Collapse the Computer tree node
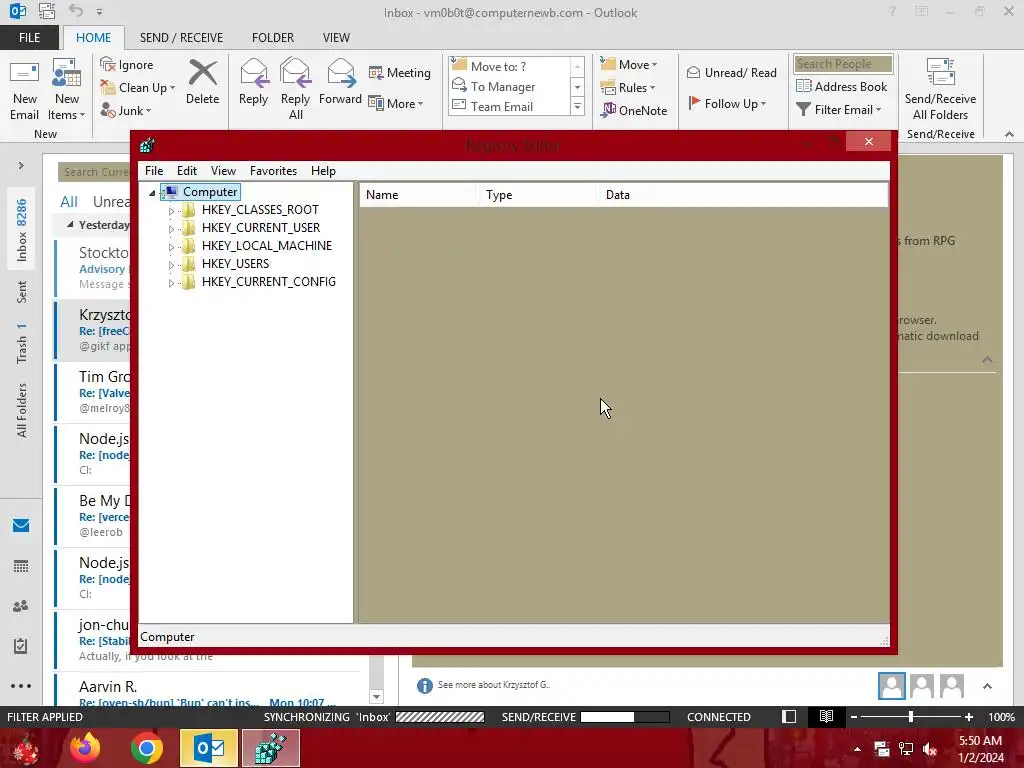 [x=152, y=193]
